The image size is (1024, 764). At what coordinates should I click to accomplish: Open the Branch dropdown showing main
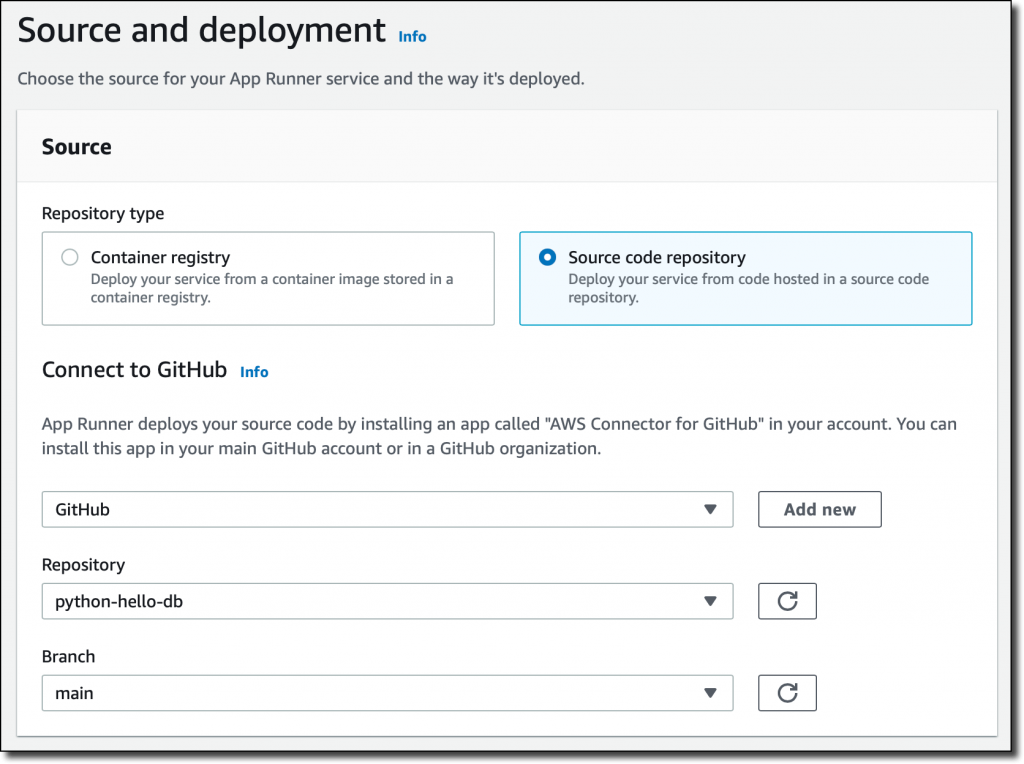click(387, 693)
